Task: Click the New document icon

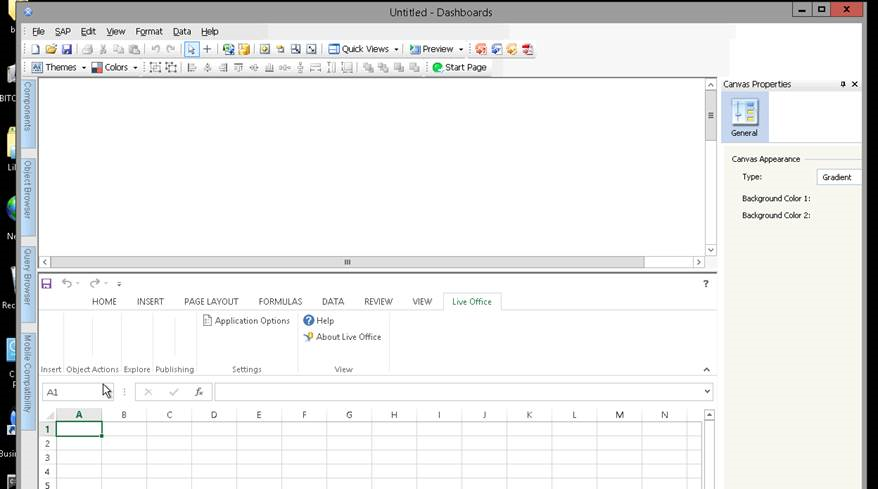Action: [x=35, y=49]
